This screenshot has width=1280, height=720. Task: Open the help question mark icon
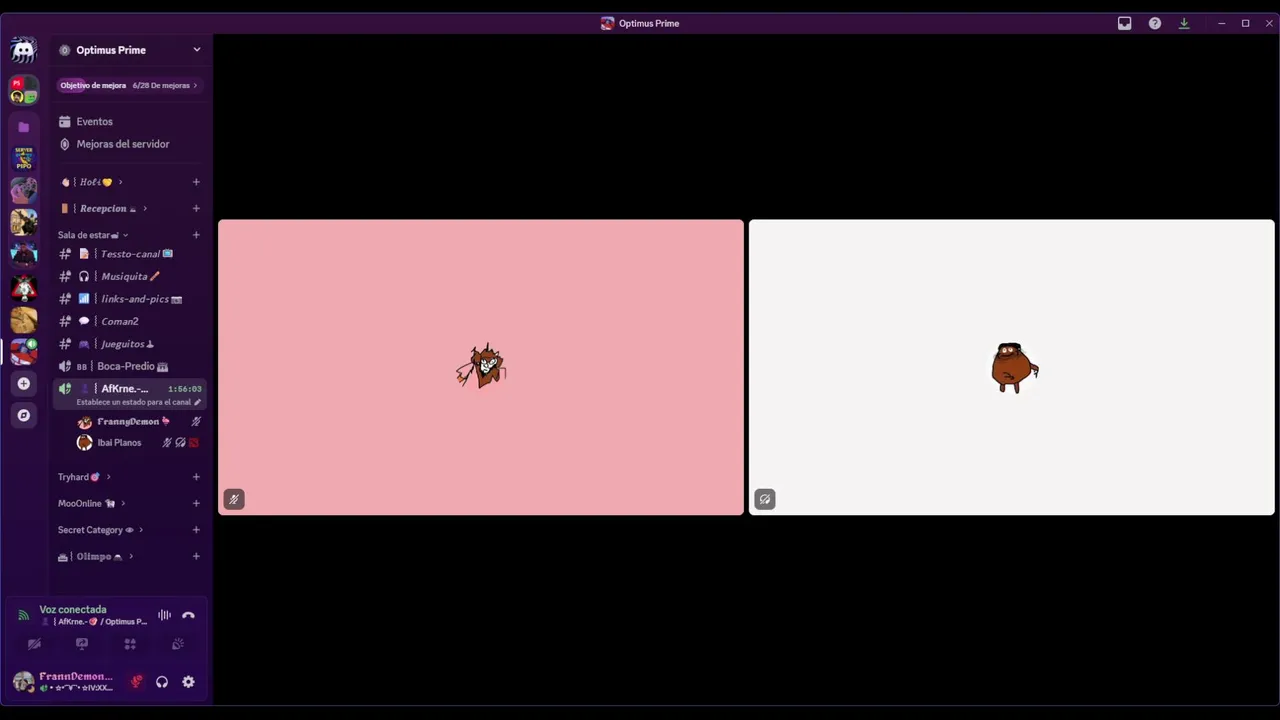tap(1155, 23)
